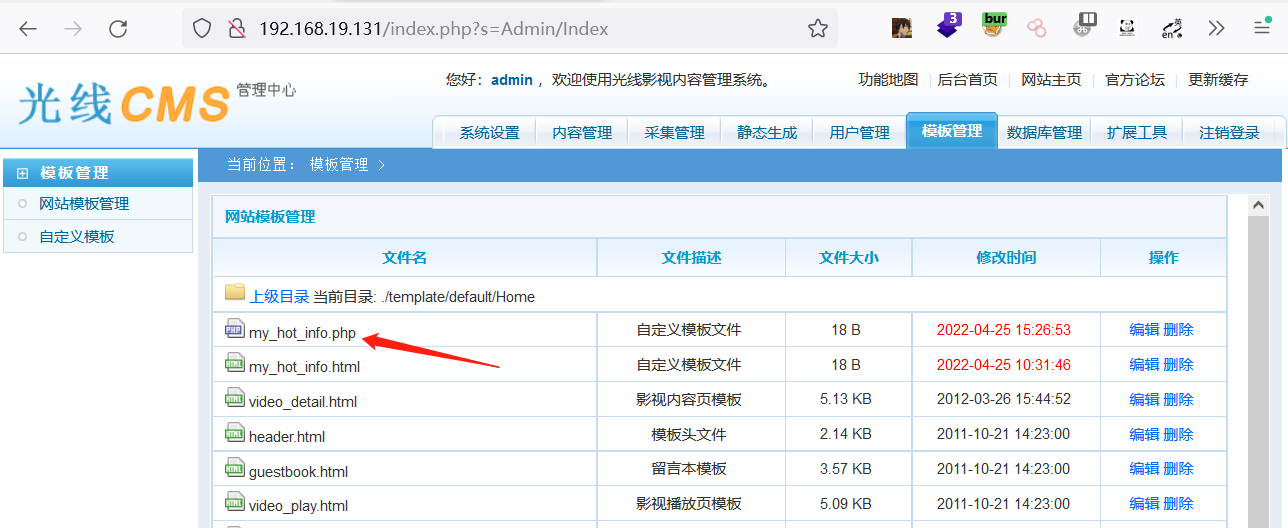
Task: Click the 更新缓存 link
Action: click(1218, 80)
